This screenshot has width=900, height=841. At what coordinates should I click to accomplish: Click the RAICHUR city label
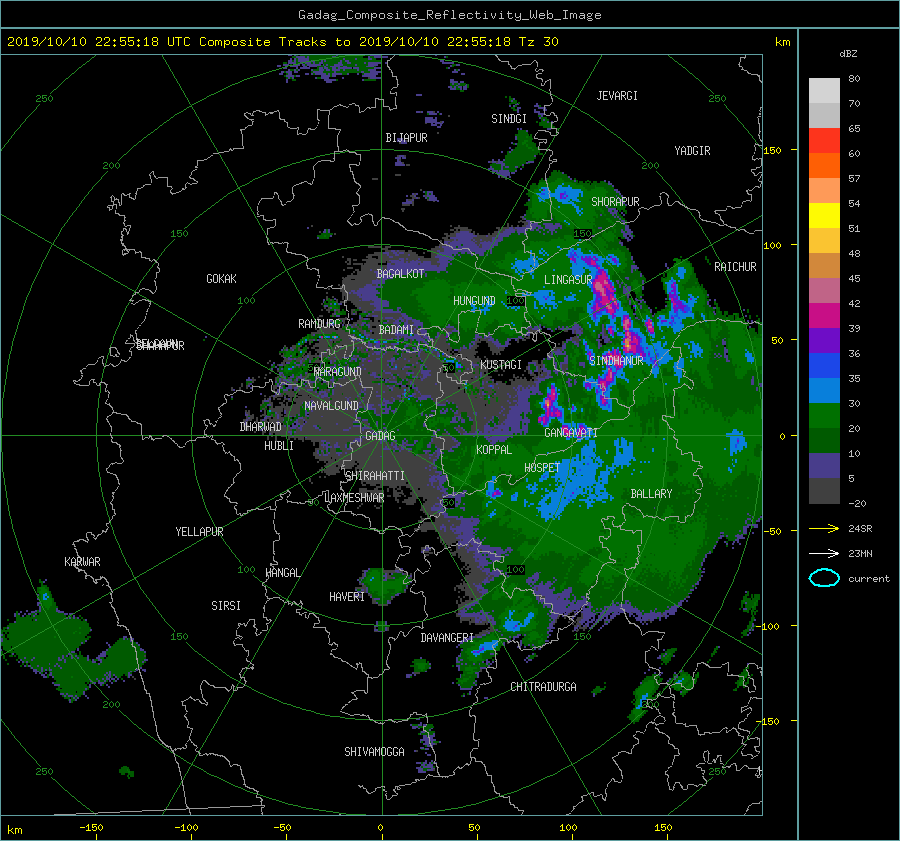pyautogui.click(x=735, y=267)
